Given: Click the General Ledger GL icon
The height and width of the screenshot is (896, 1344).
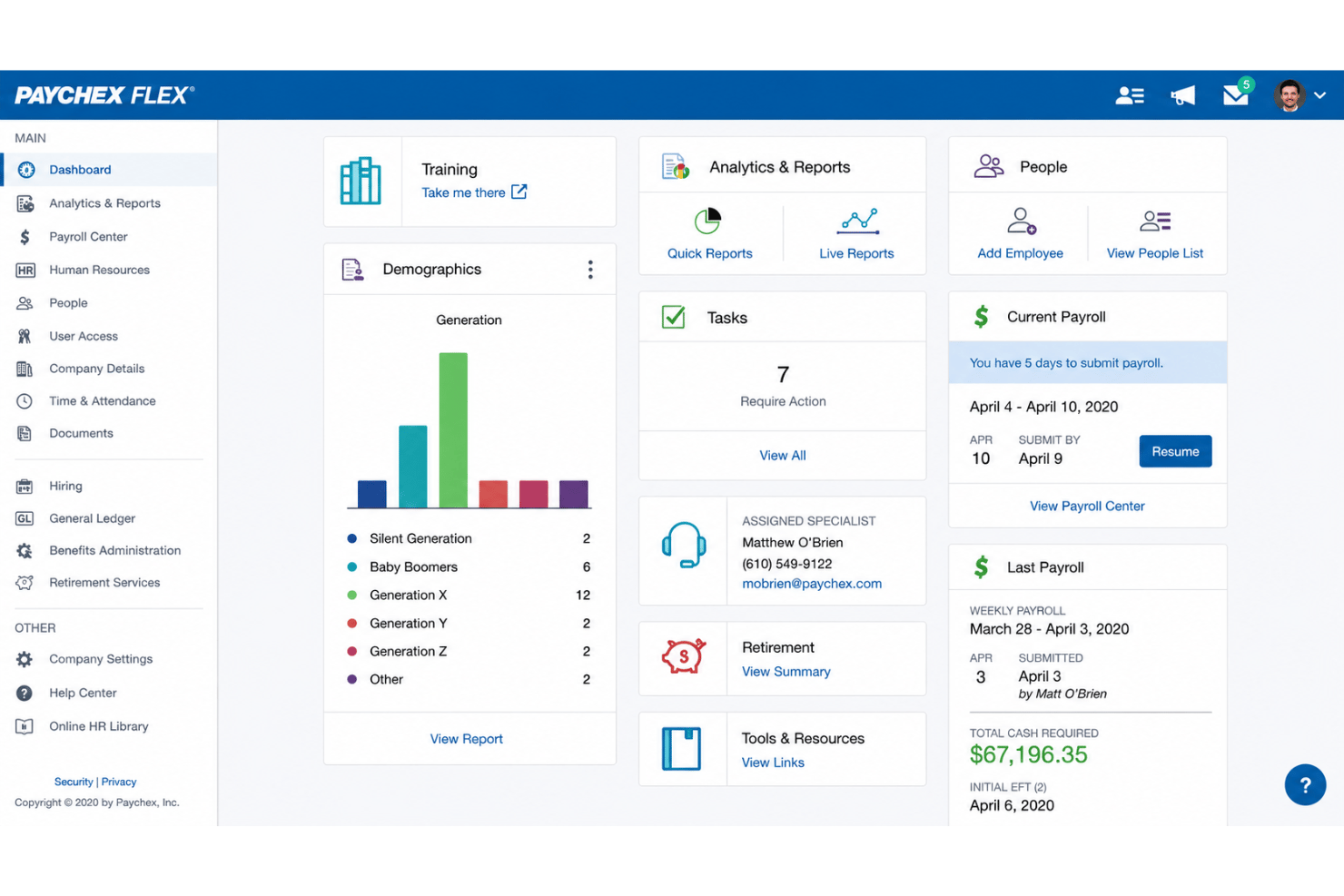Looking at the screenshot, I should [x=25, y=518].
